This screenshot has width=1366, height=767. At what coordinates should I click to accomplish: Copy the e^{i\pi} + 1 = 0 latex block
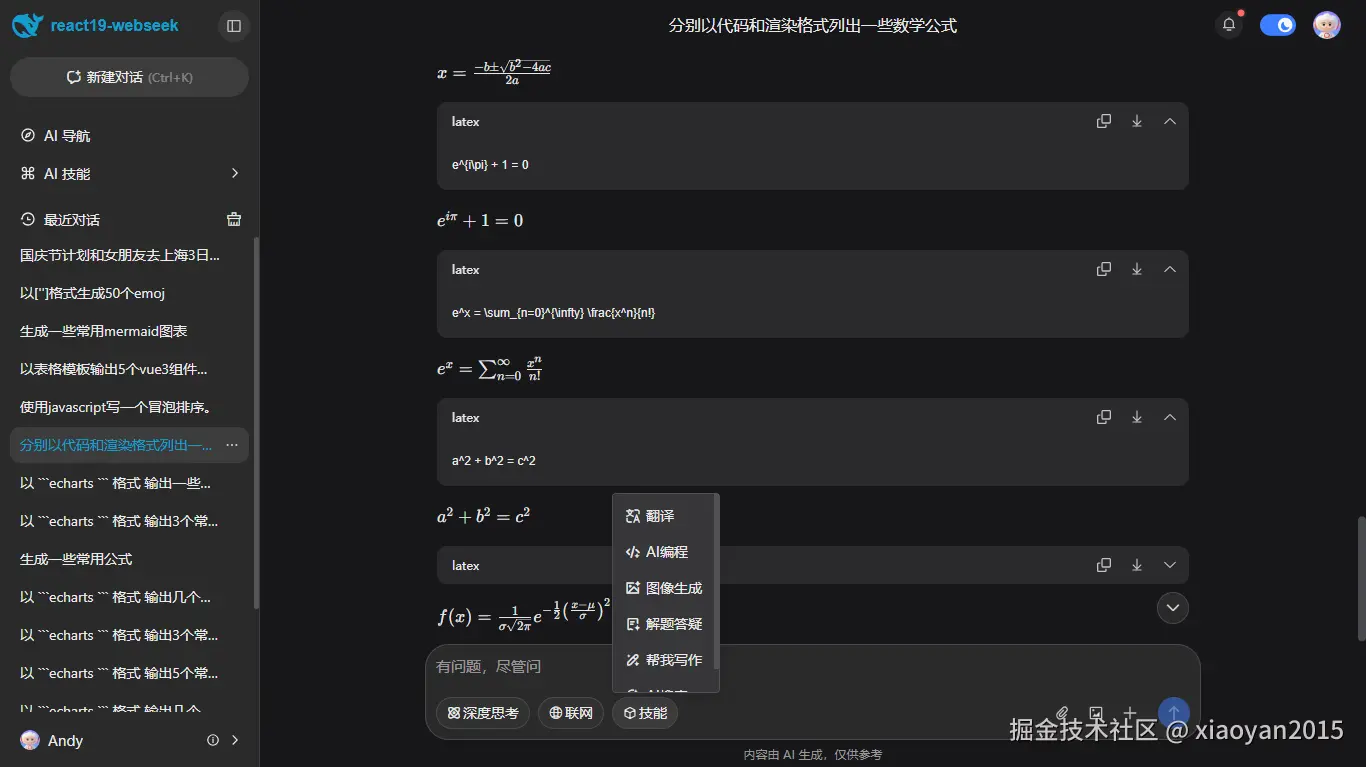click(x=1104, y=121)
